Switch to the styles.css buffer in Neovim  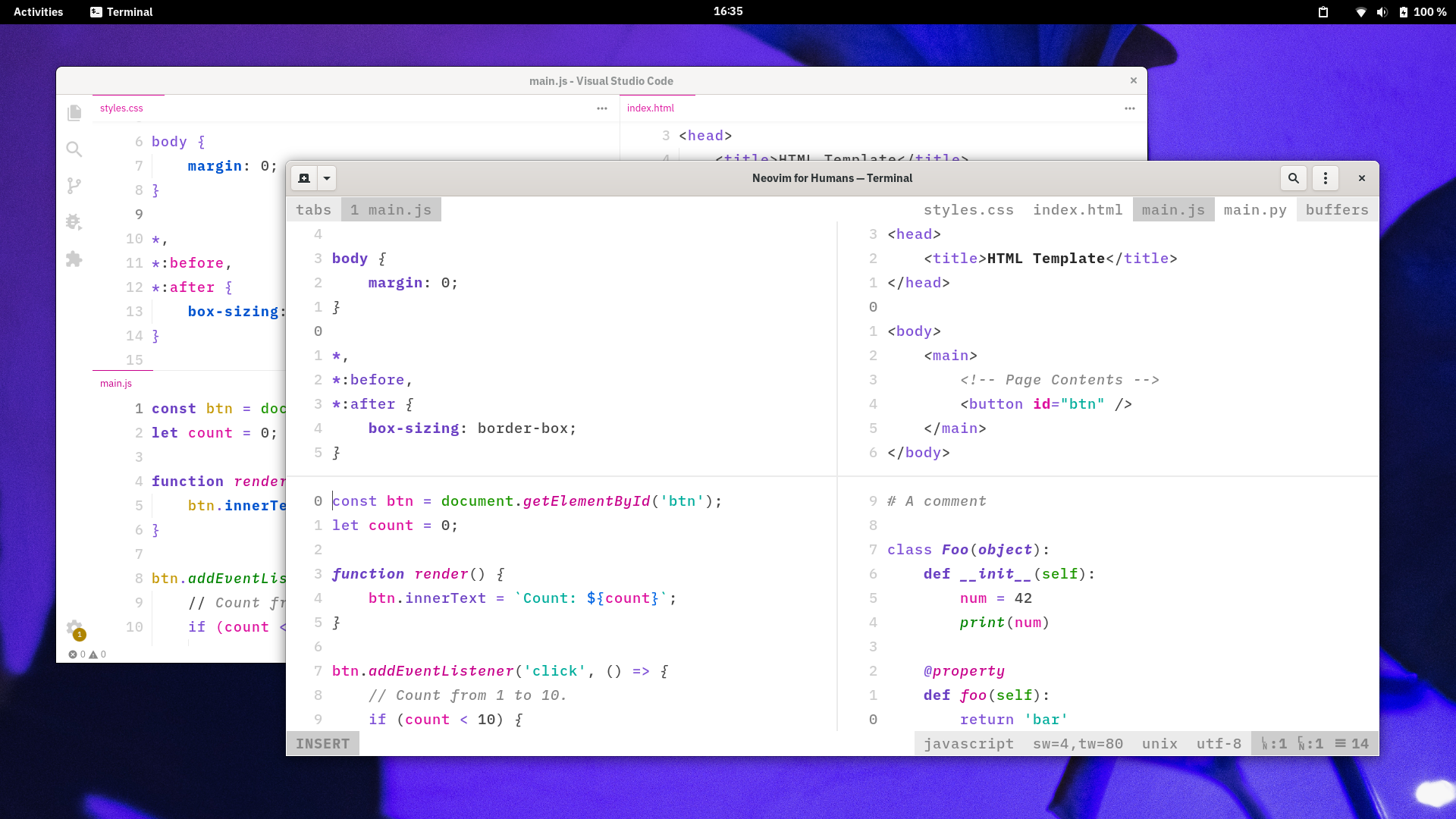click(x=968, y=210)
